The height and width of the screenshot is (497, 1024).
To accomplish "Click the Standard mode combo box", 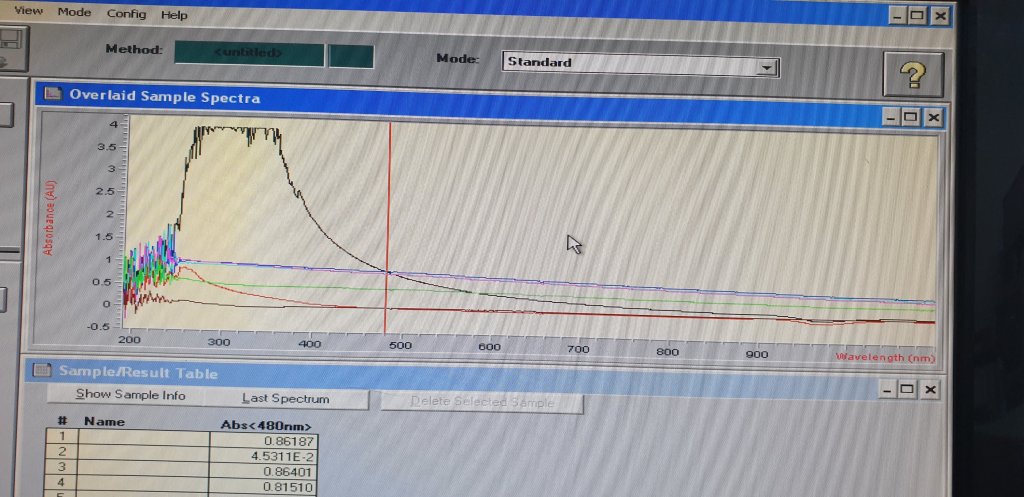I will [630, 63].
